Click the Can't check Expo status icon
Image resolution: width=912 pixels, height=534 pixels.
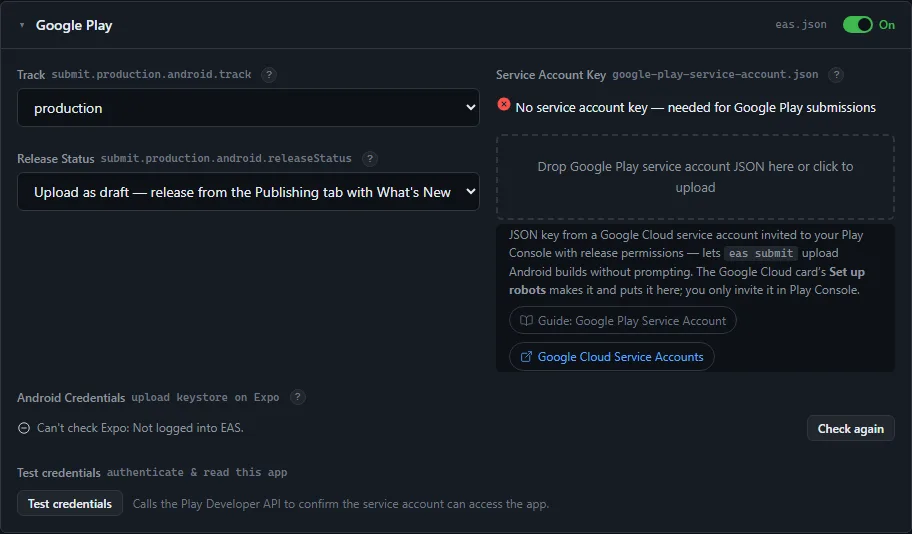24,428
